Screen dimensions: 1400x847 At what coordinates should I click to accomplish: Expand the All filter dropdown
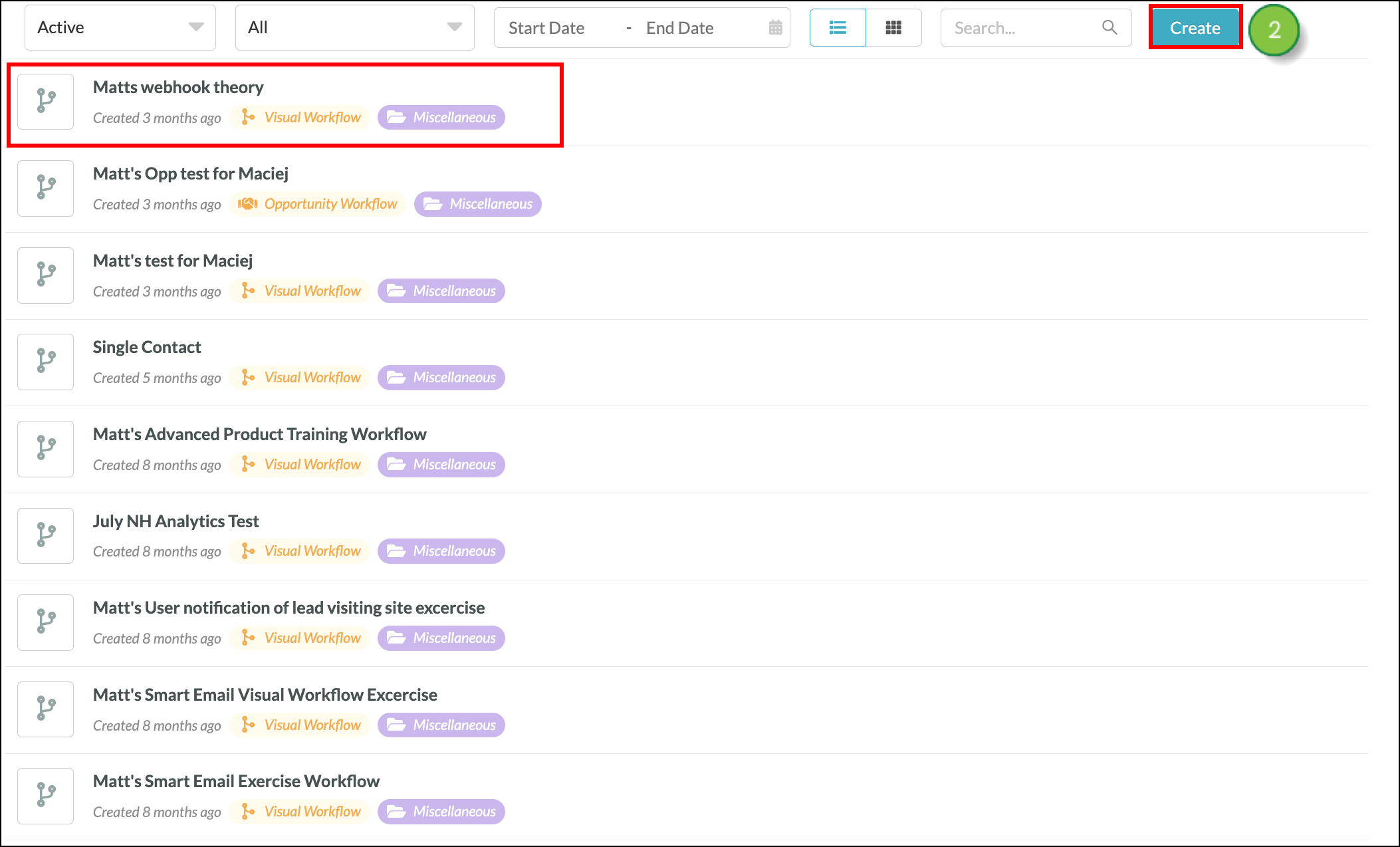354,28
